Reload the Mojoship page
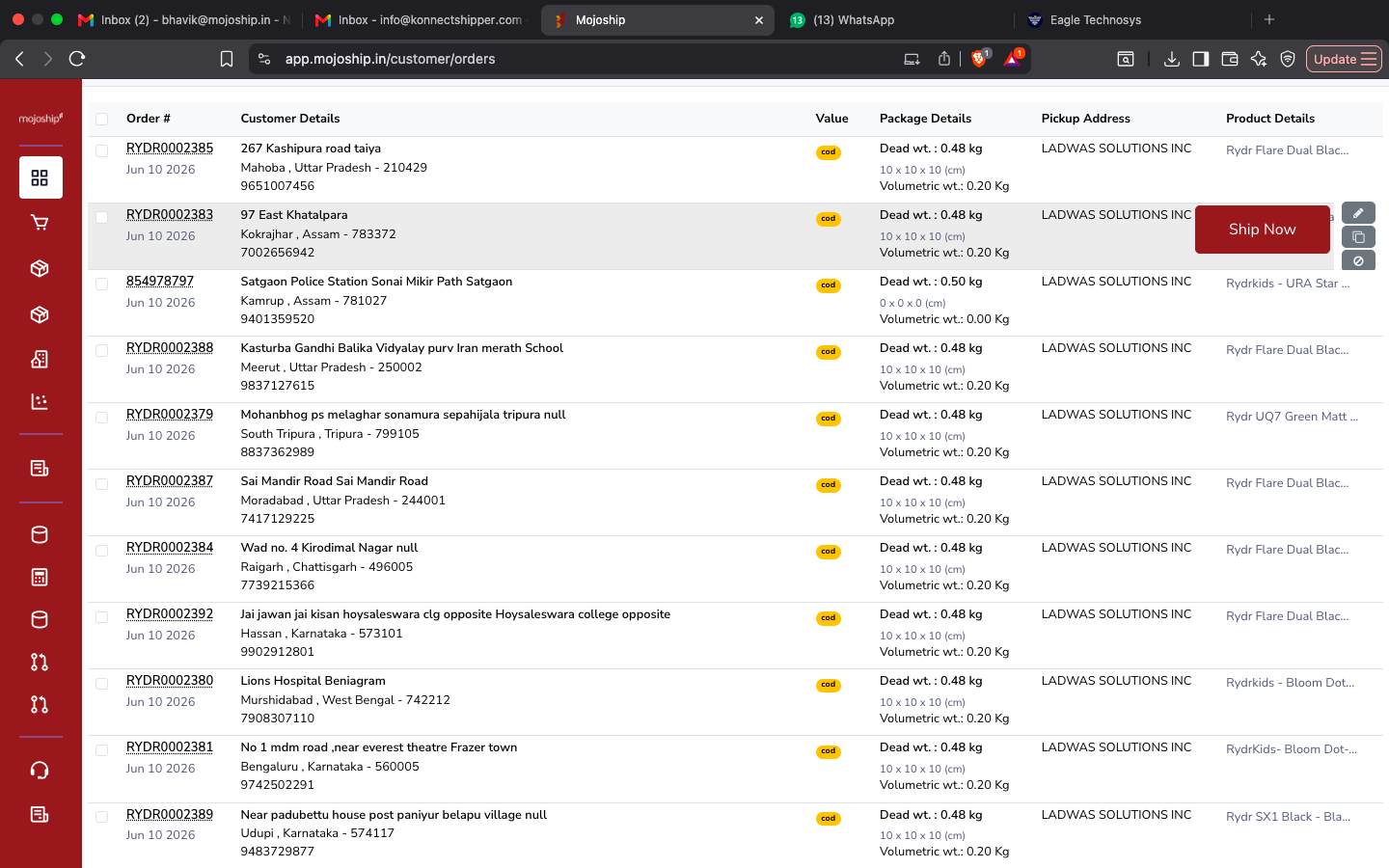The width and height of the screenshot is (1389, 868). point(77,59)
